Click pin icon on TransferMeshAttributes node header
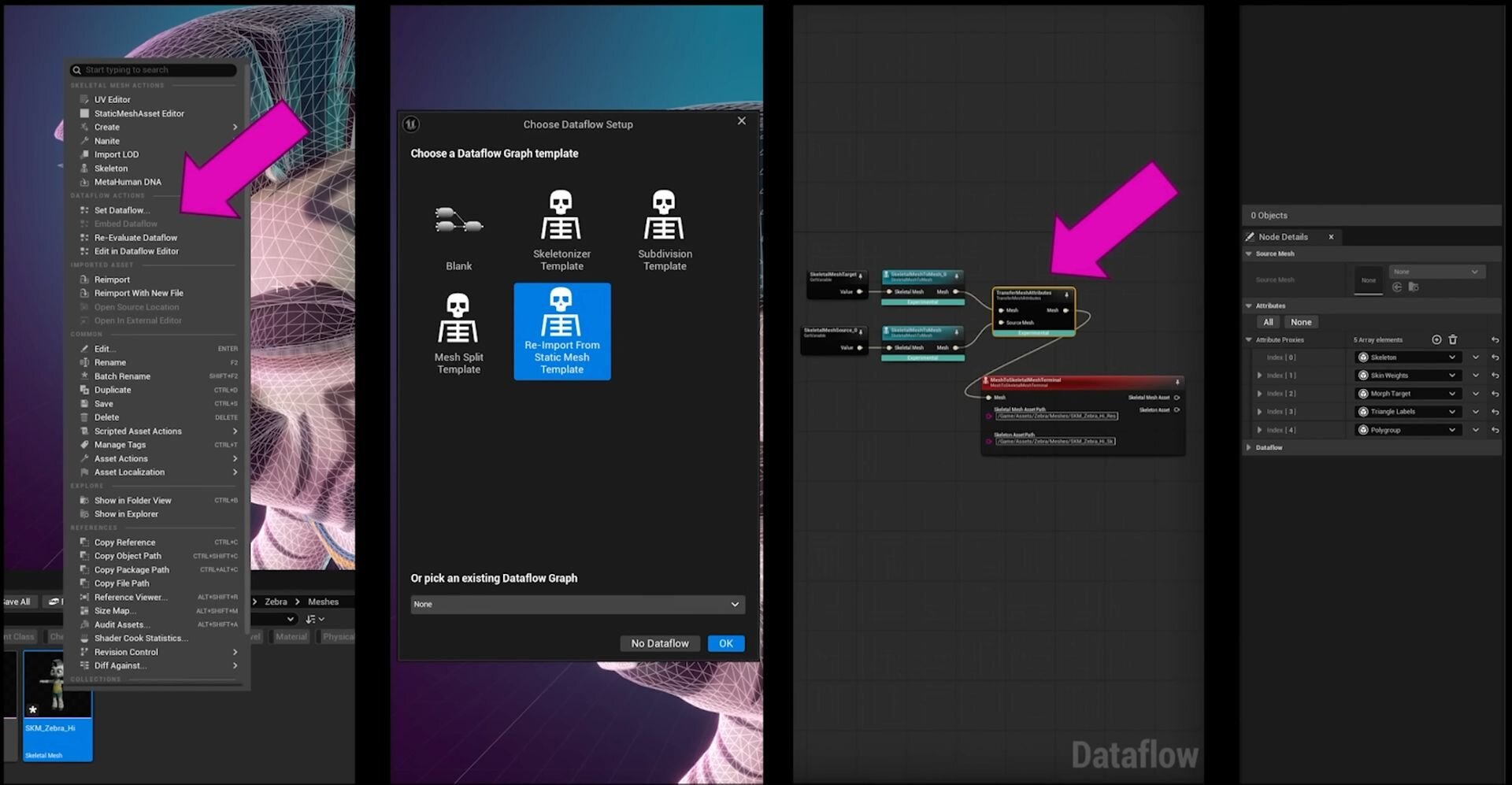Viewport: 1512px width, 785px height. point(1067,294)
